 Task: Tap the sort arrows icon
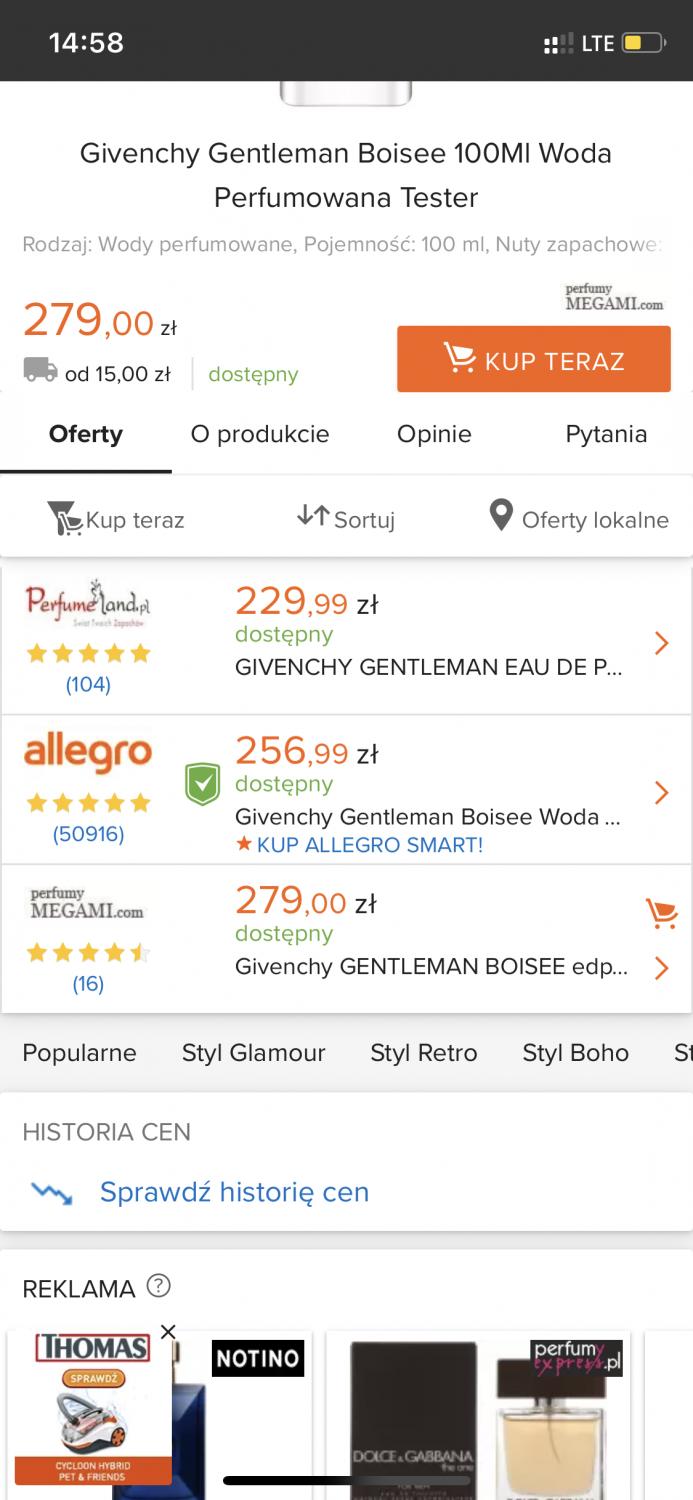313,516
